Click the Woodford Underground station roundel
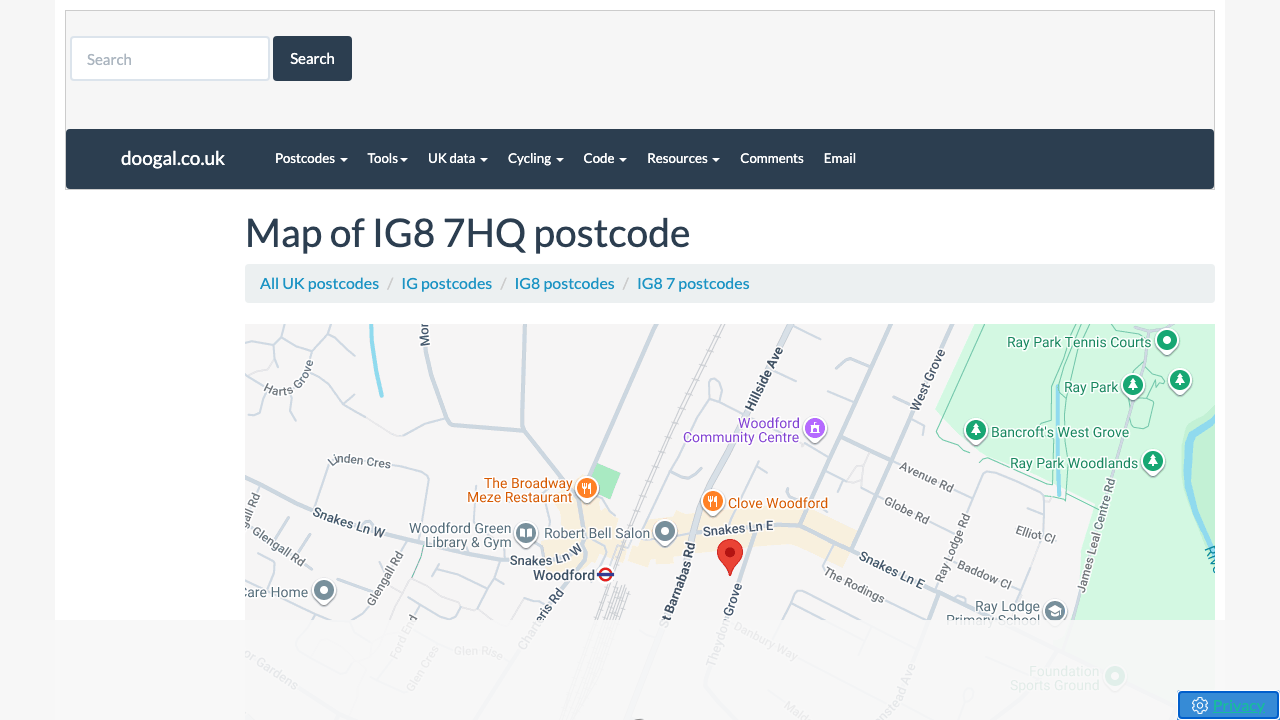Image resolution: width=1280 pixels, height=720 pixels. 604,574
